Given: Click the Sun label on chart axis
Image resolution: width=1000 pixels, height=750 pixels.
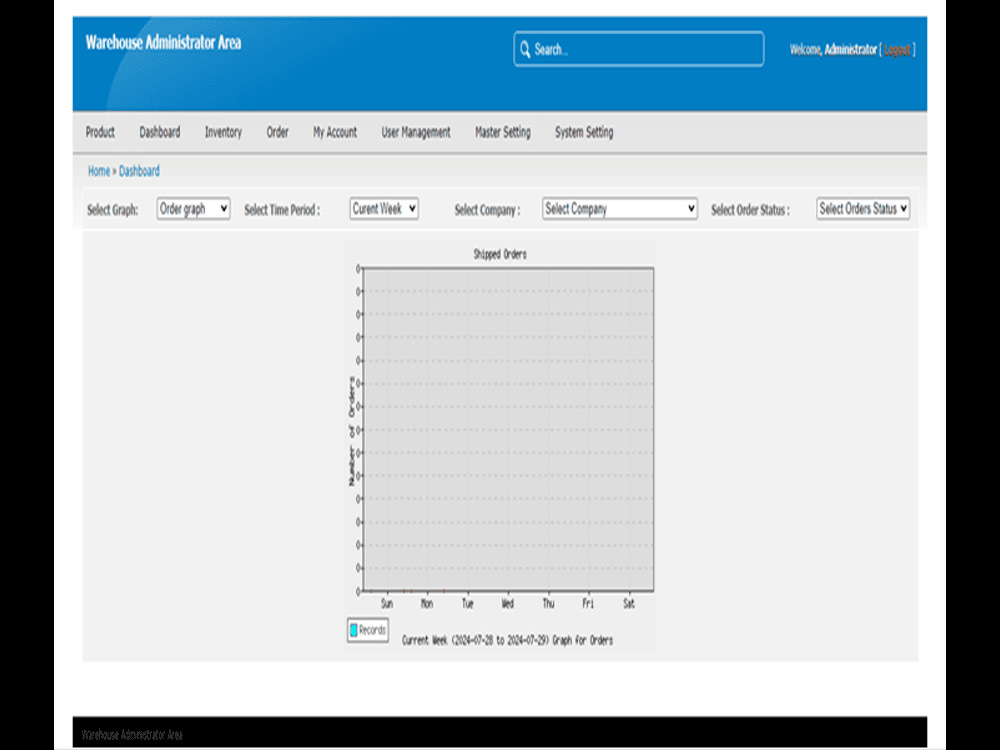Looking at the screenshot, I should [x=387, y=603].
